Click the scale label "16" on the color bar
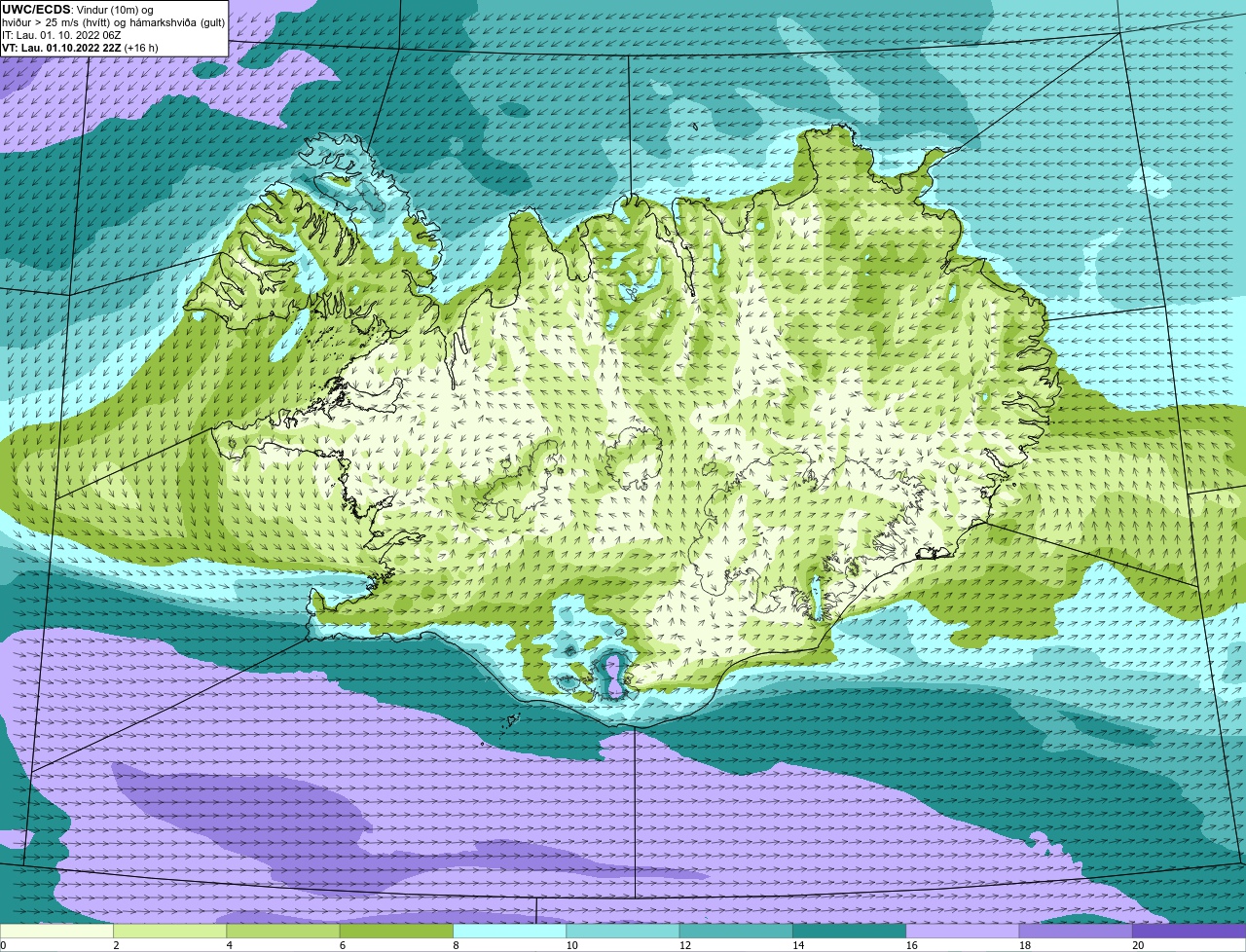Image resolution: width=1246 pixels, height=952 pixels. click(910, 945)
